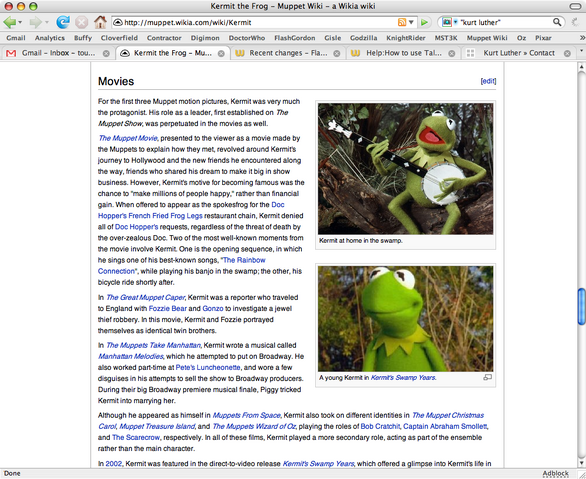This screenshot has height=479, width=586.
Task: Open the Buffy bookmark
Action: (83, 38)
